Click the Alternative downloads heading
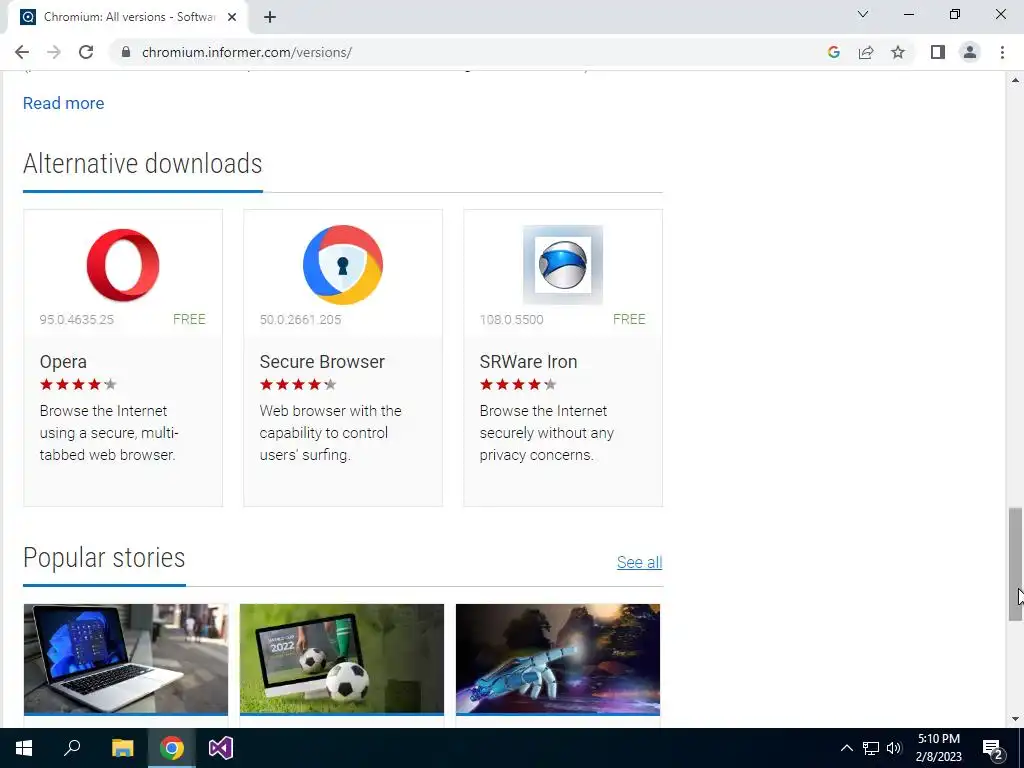 click(x=142, y=163)
